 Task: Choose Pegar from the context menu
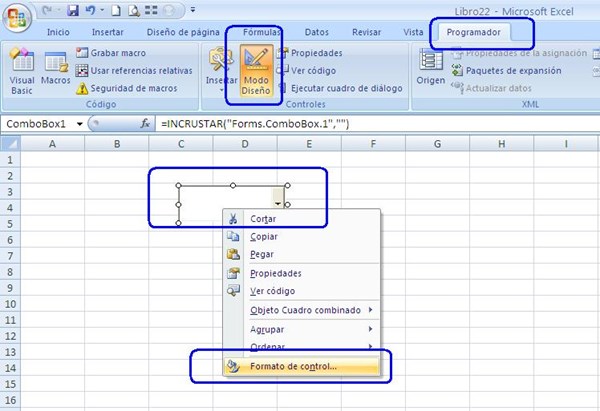click(x=302, y=254)
